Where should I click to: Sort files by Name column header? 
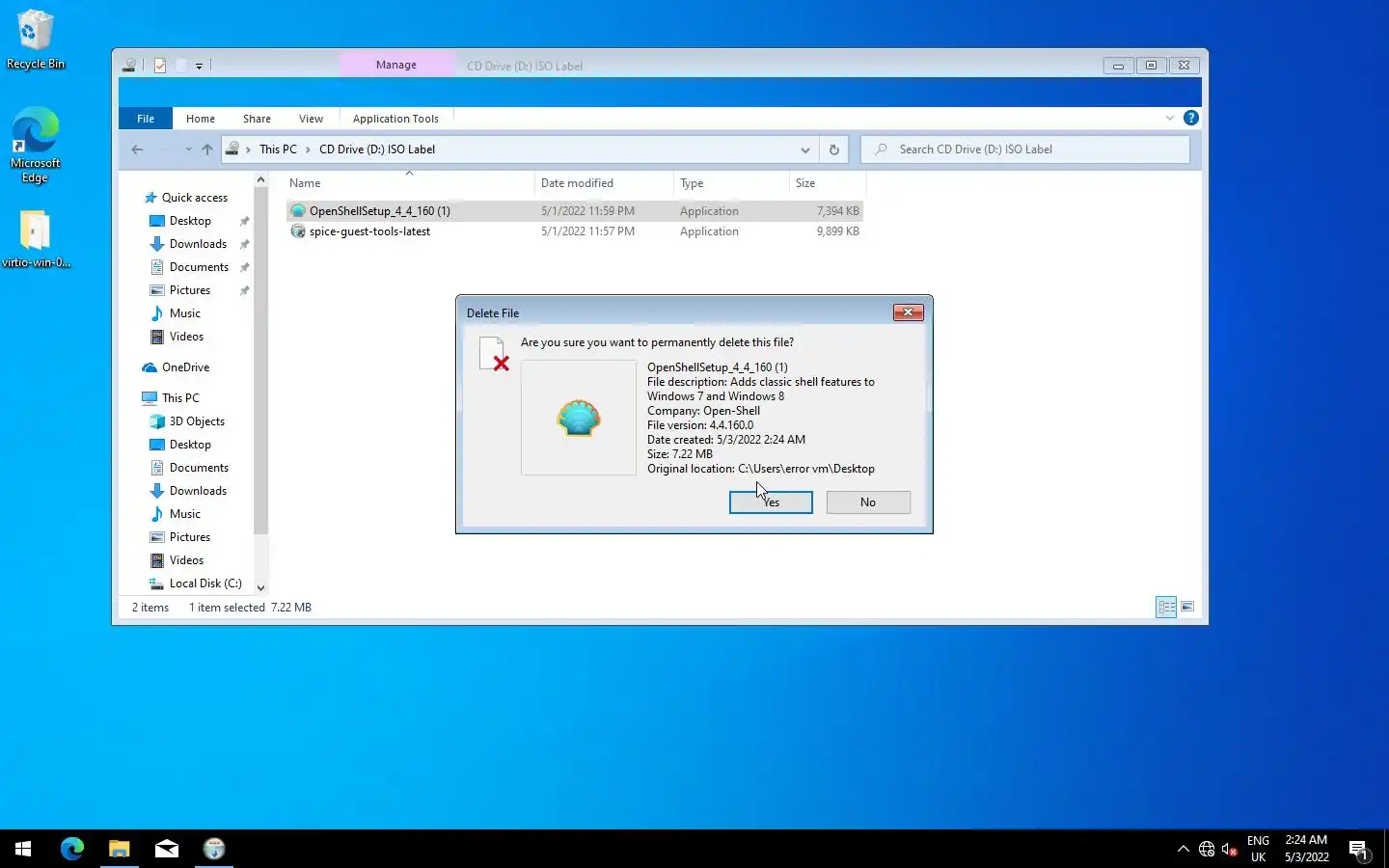click(409, 183)
